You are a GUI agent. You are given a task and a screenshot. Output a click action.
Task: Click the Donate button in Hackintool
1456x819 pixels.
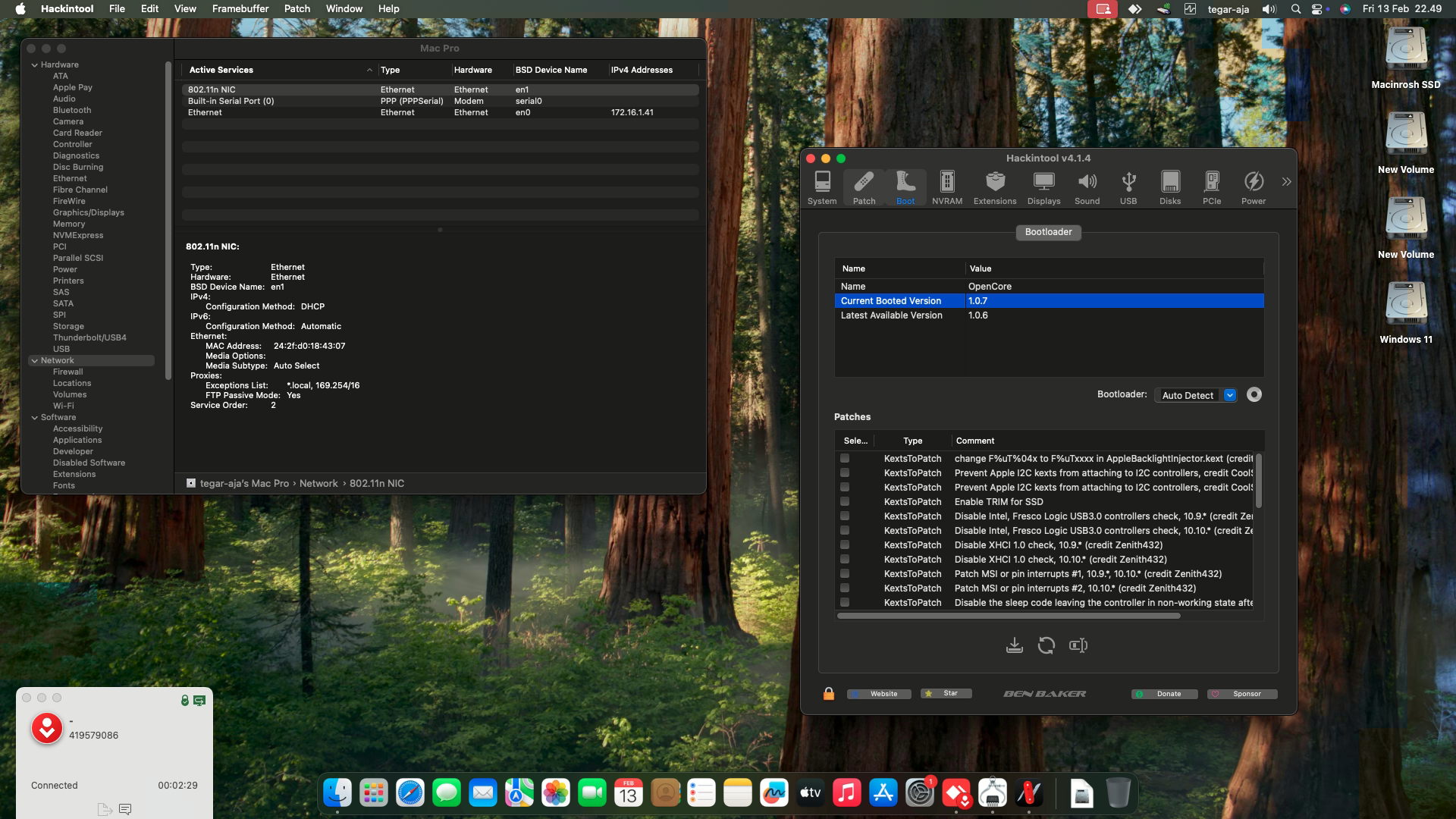click(x=1165, y=694)
